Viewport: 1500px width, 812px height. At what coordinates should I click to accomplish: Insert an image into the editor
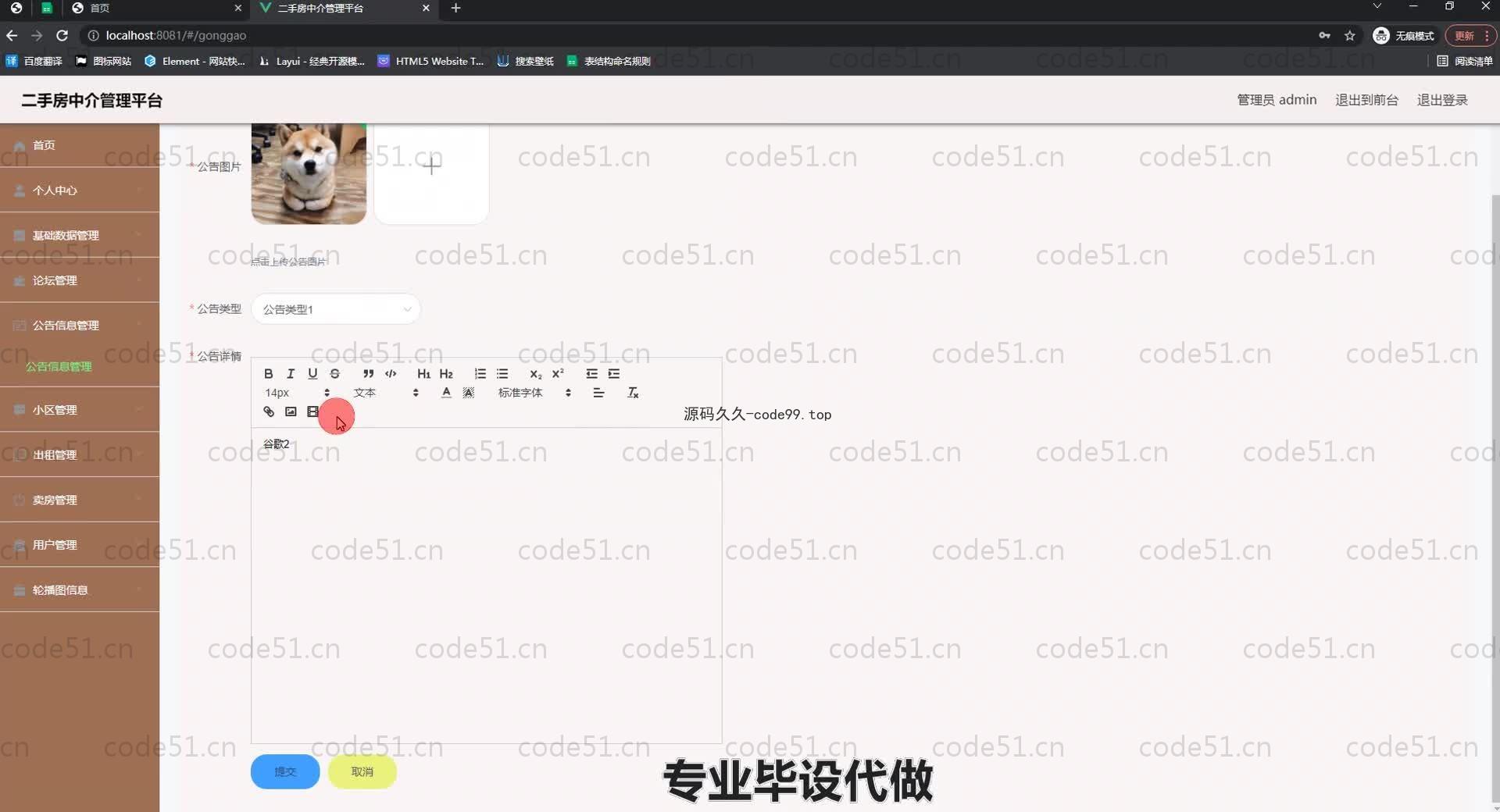point(291,411)
